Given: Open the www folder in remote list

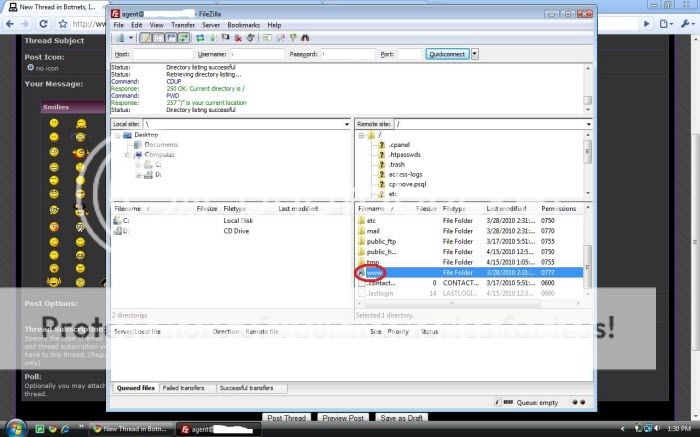Looking at the screenshot, I should [x=375, y=272].
